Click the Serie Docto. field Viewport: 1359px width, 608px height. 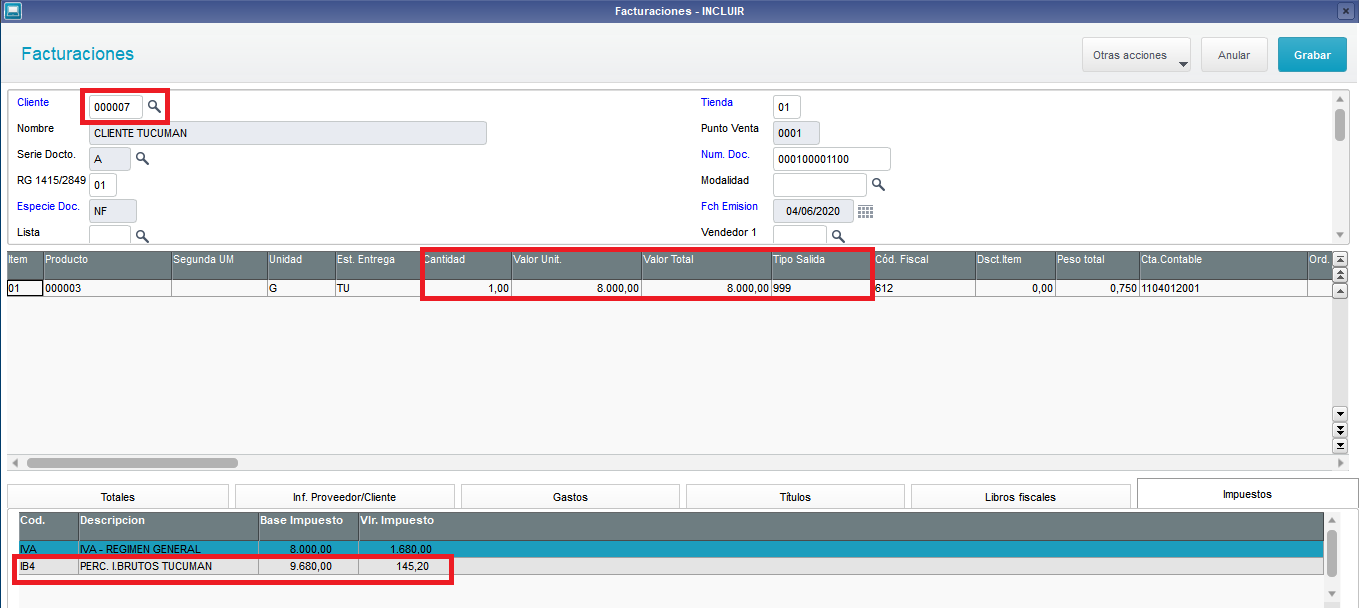tap(110, 159)
